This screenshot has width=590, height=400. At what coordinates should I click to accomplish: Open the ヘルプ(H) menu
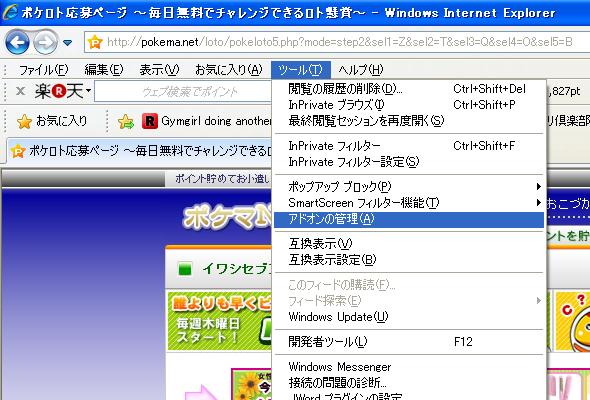point(360,70)
